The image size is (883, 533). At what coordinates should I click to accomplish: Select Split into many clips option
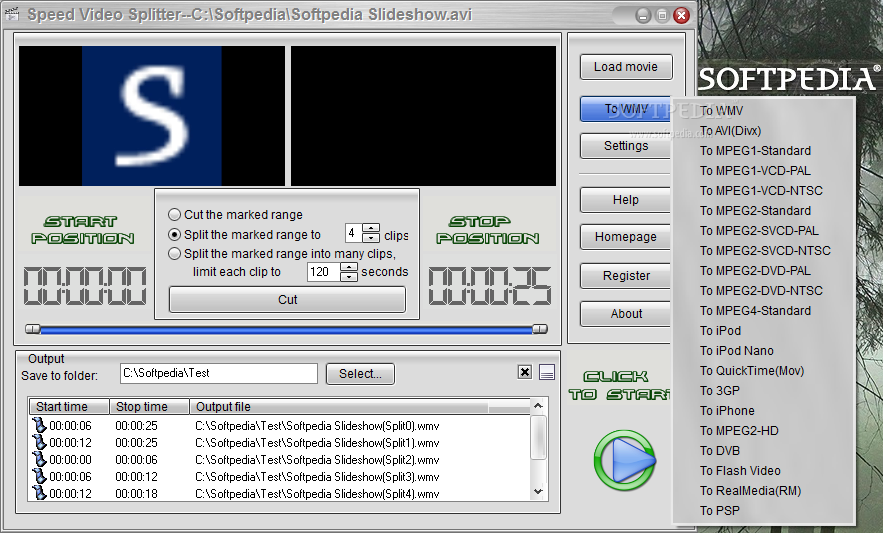[x=175, y=254]
